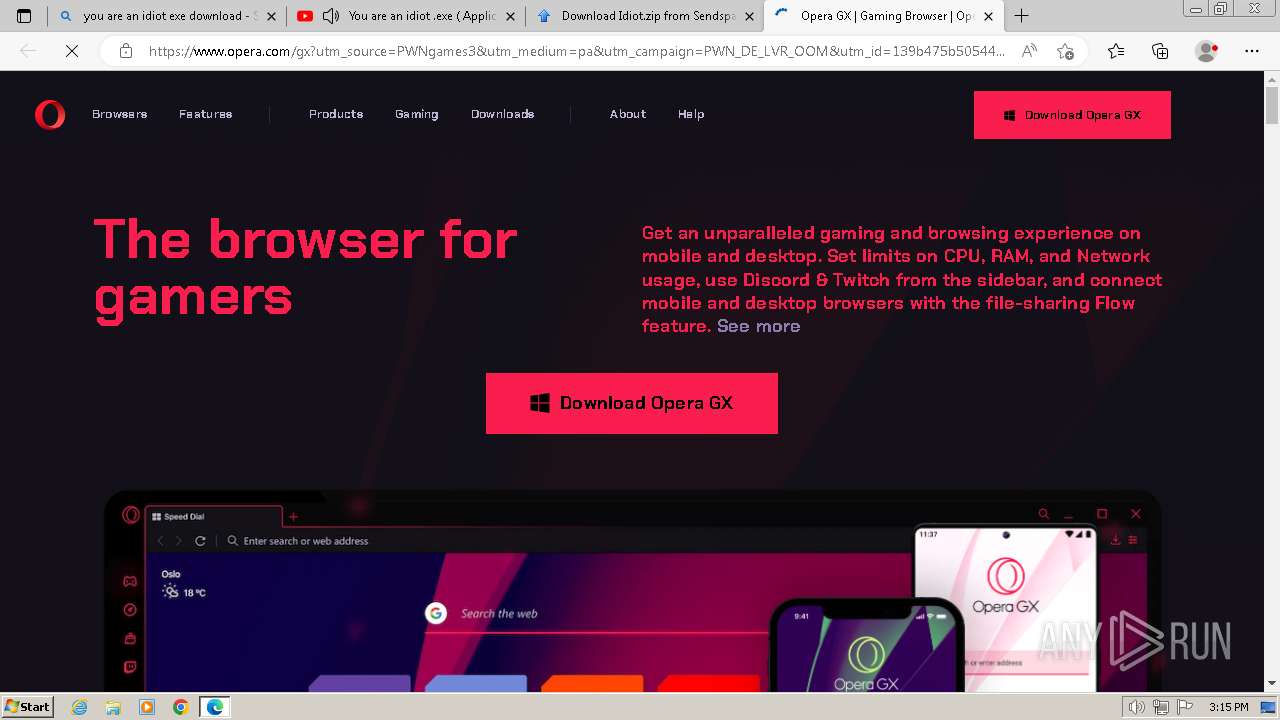1280x720 pixels.
Task: Follow the 'See more' link
Action: 758,326
